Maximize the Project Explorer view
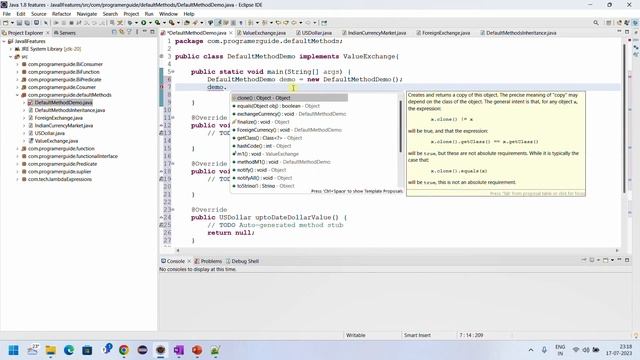The height and width of the screenshot is (360, 640). pos(152,32)
